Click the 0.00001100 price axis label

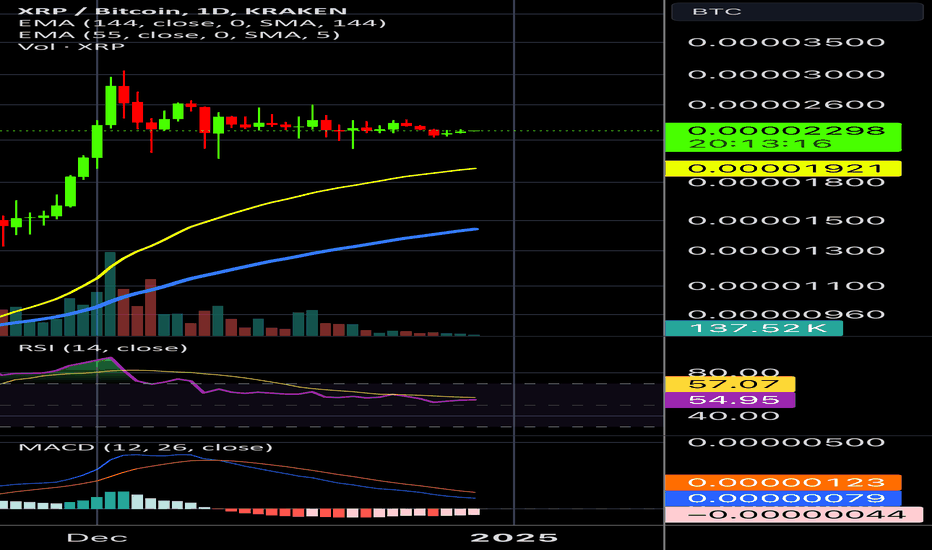tap(786, 286)
